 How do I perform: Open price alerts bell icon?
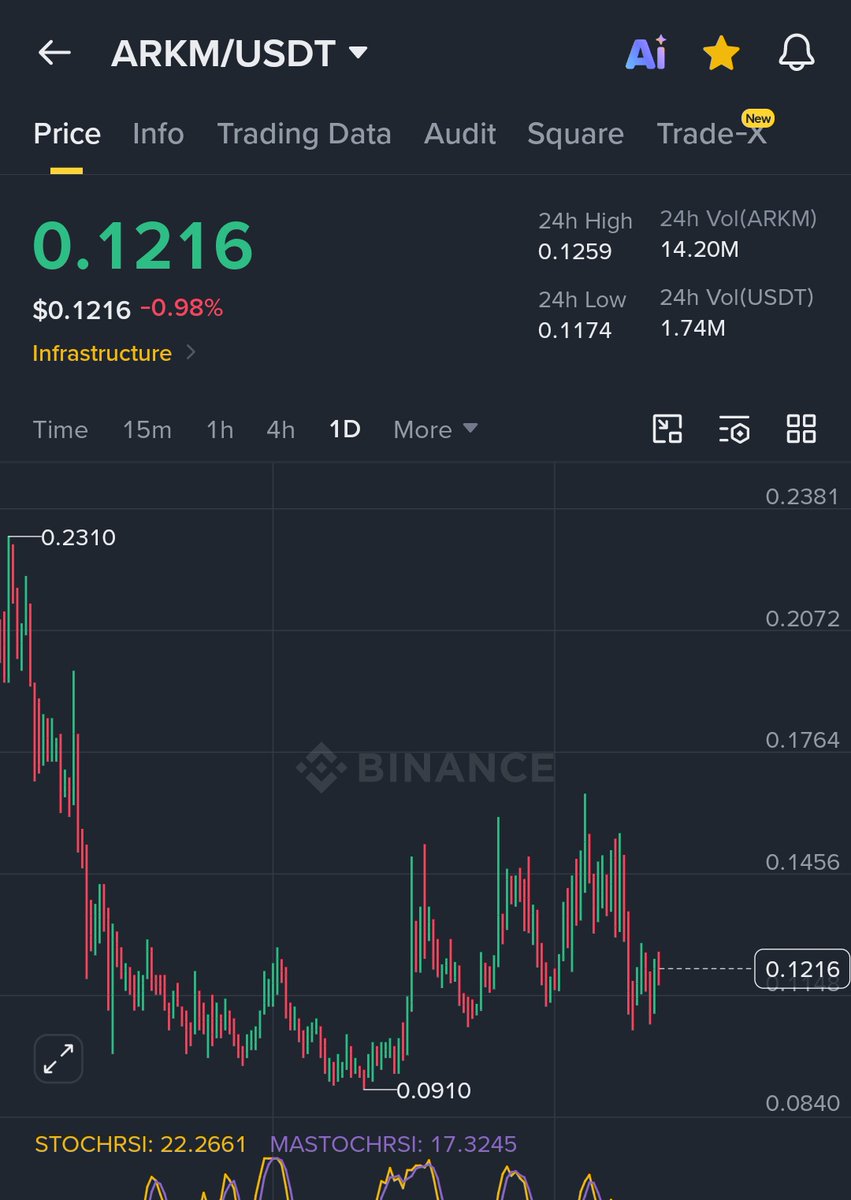[x=796, y=53]
